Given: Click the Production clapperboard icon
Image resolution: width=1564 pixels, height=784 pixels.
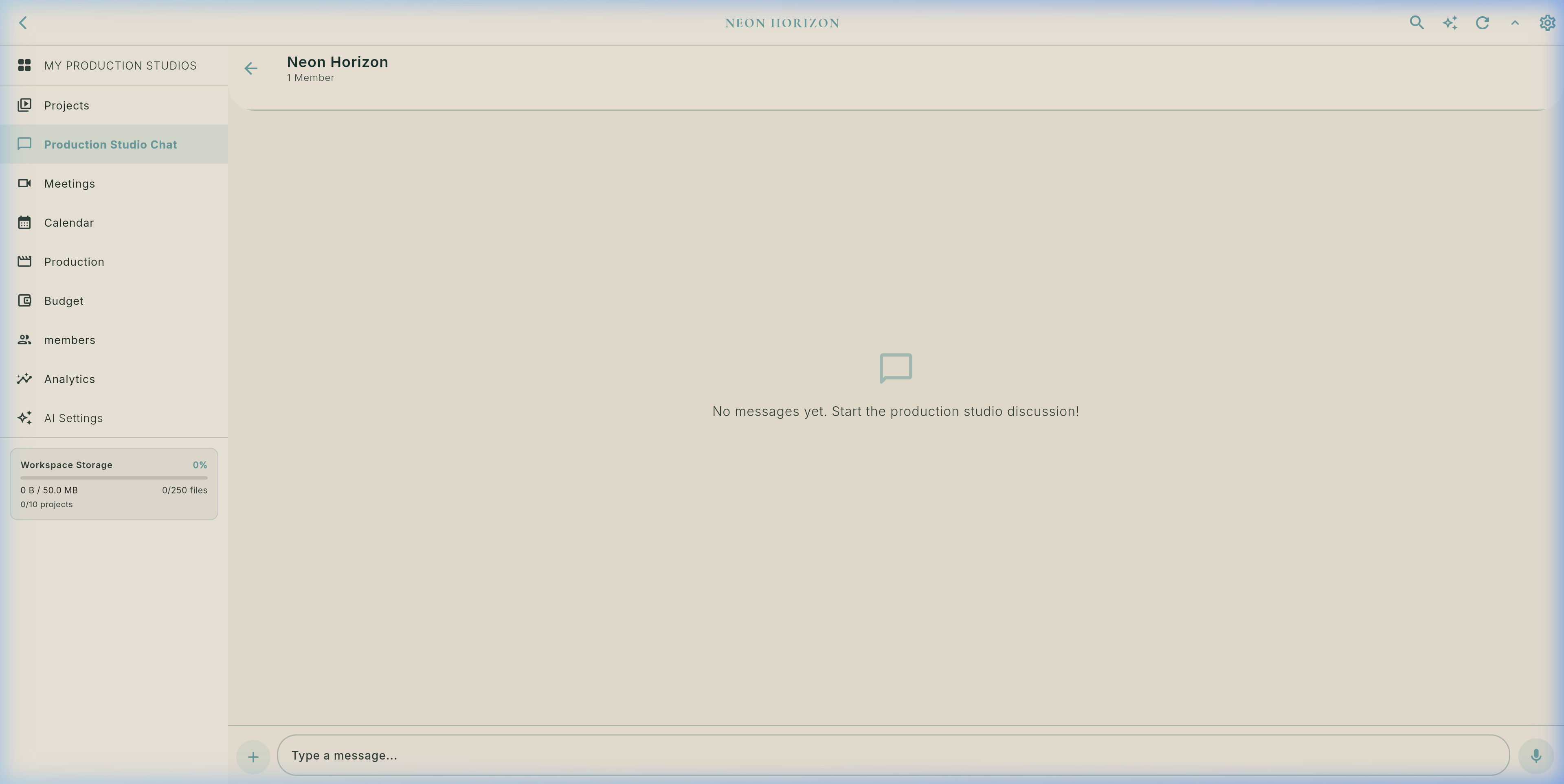Looking at the screenshot, I should pyautogui.click(x=24, y=261).
